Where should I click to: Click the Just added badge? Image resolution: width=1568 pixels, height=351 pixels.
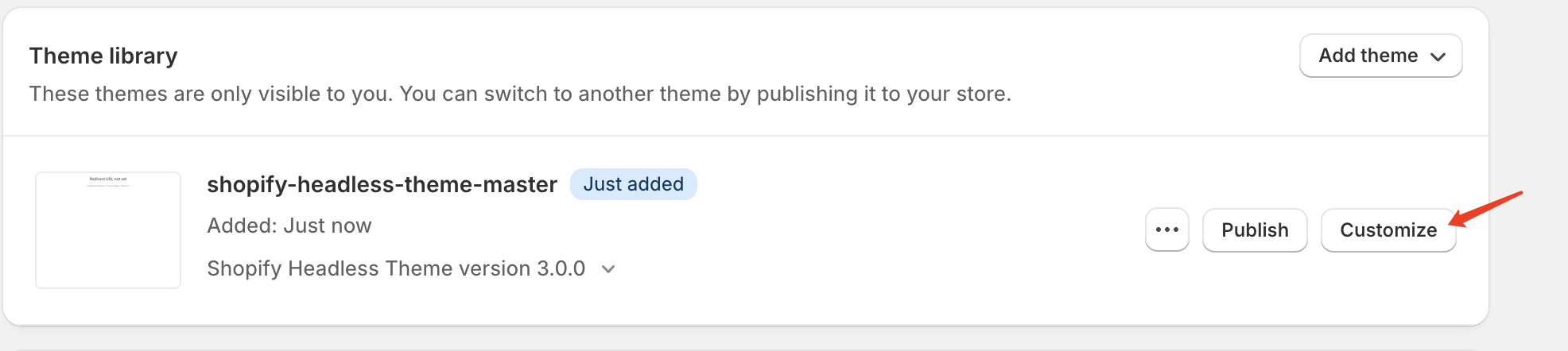tap(633, 184)
